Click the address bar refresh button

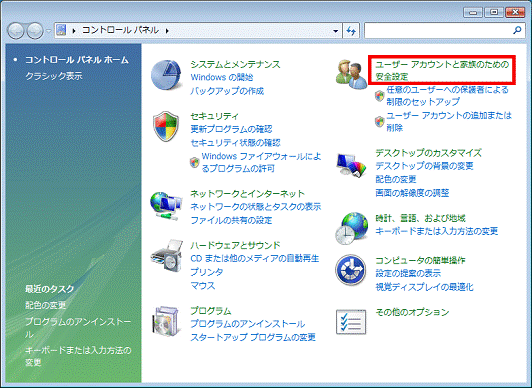point(351,31)
